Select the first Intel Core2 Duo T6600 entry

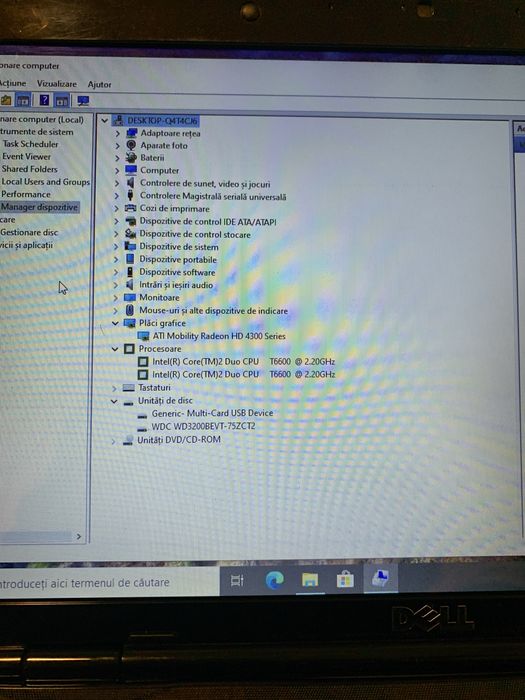(244, 361)
